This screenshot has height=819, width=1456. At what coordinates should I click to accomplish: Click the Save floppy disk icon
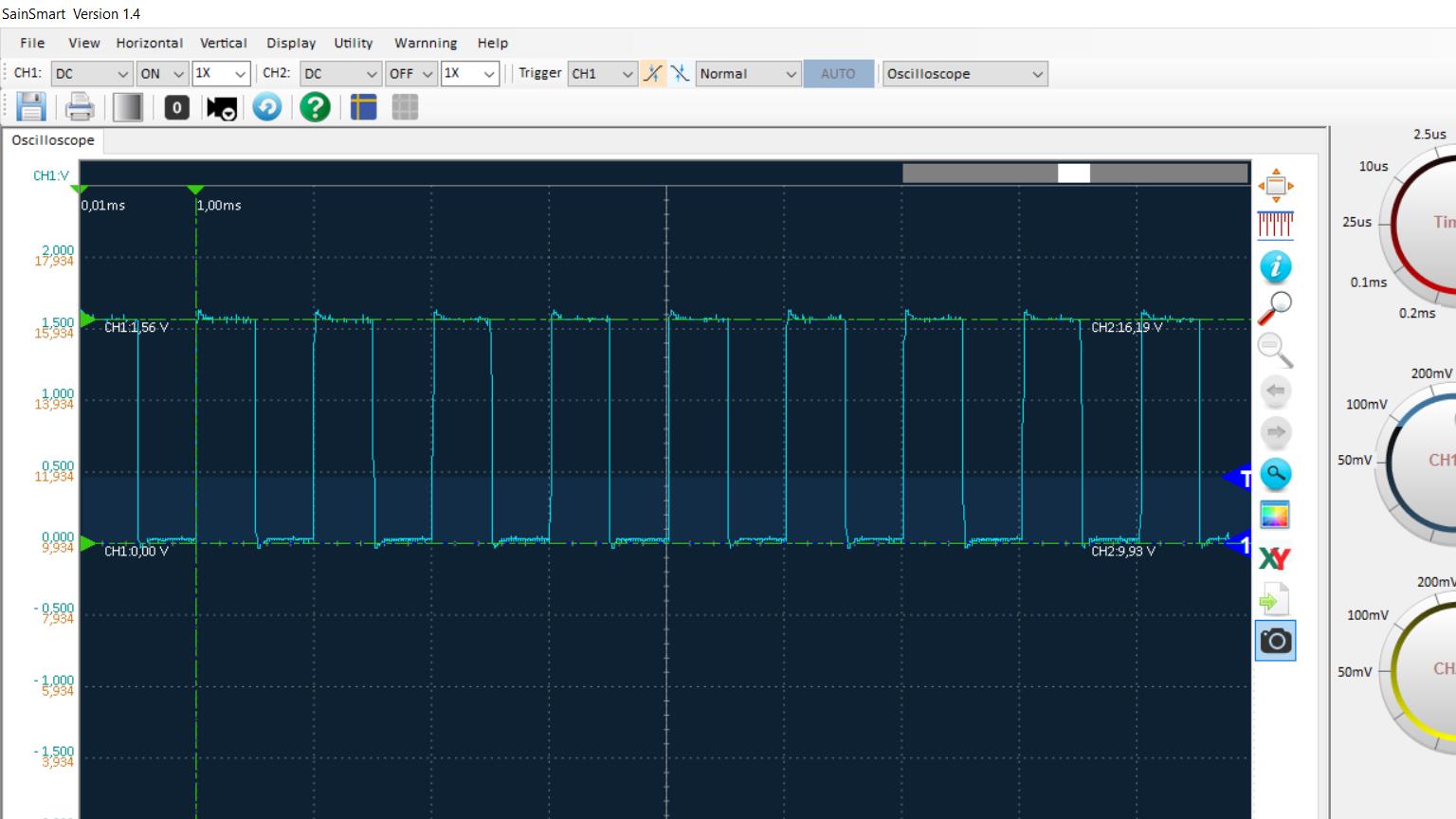31,107
